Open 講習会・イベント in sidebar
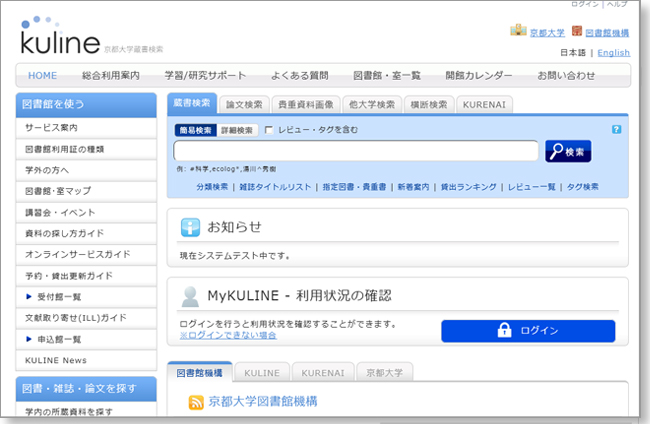650x424 pixels. point(86,213)
